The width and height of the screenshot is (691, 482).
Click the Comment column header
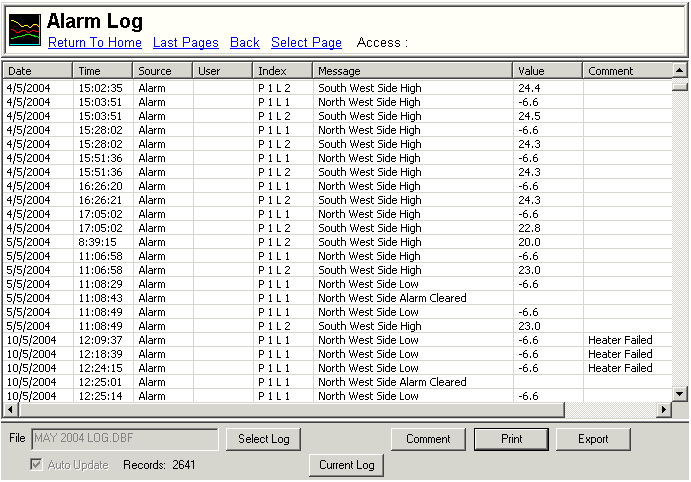[x=628, y=71]
